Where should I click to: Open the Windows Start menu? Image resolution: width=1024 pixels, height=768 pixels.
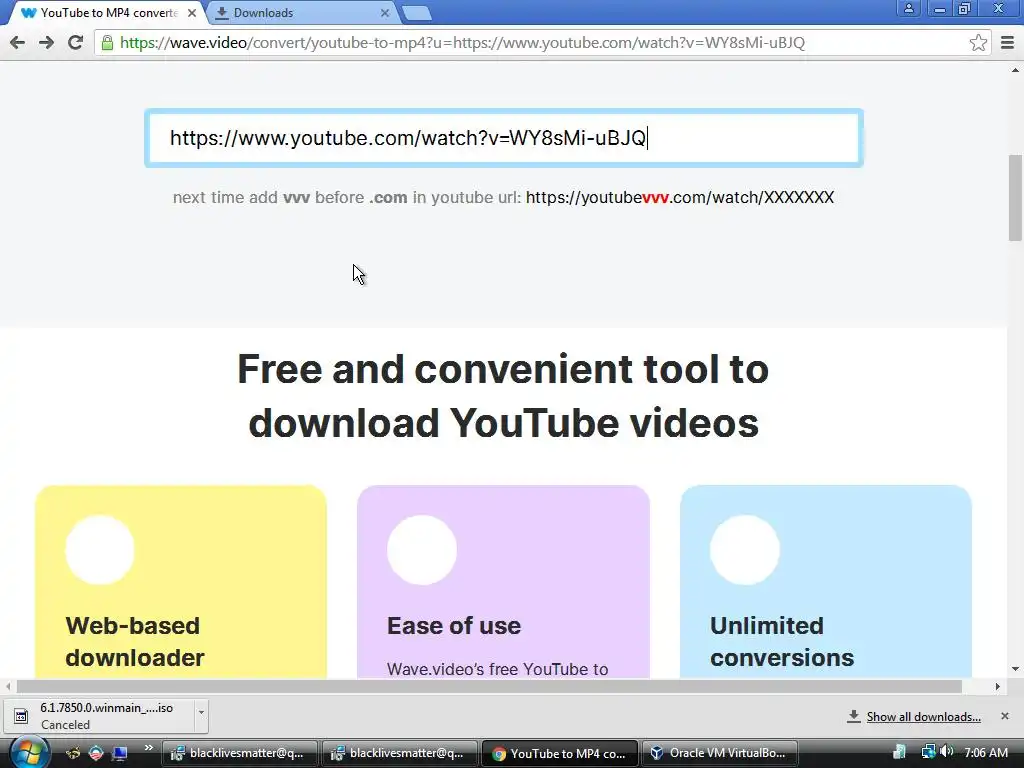pyautogui.click(x=29, y=753)
